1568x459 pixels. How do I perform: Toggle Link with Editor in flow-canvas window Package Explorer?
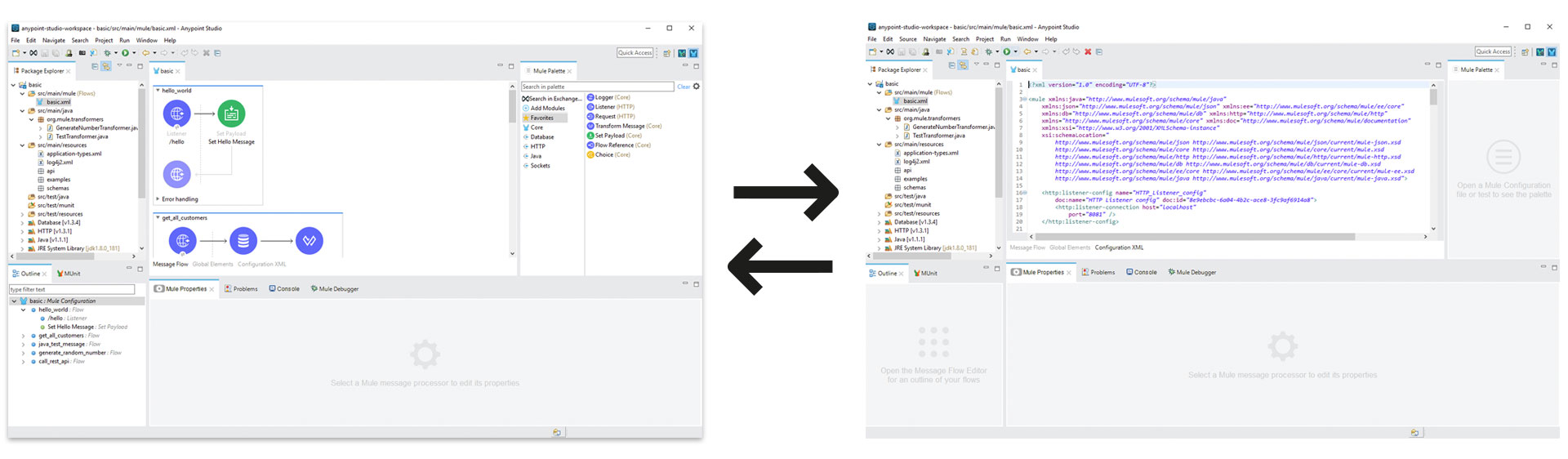[106, 66]
